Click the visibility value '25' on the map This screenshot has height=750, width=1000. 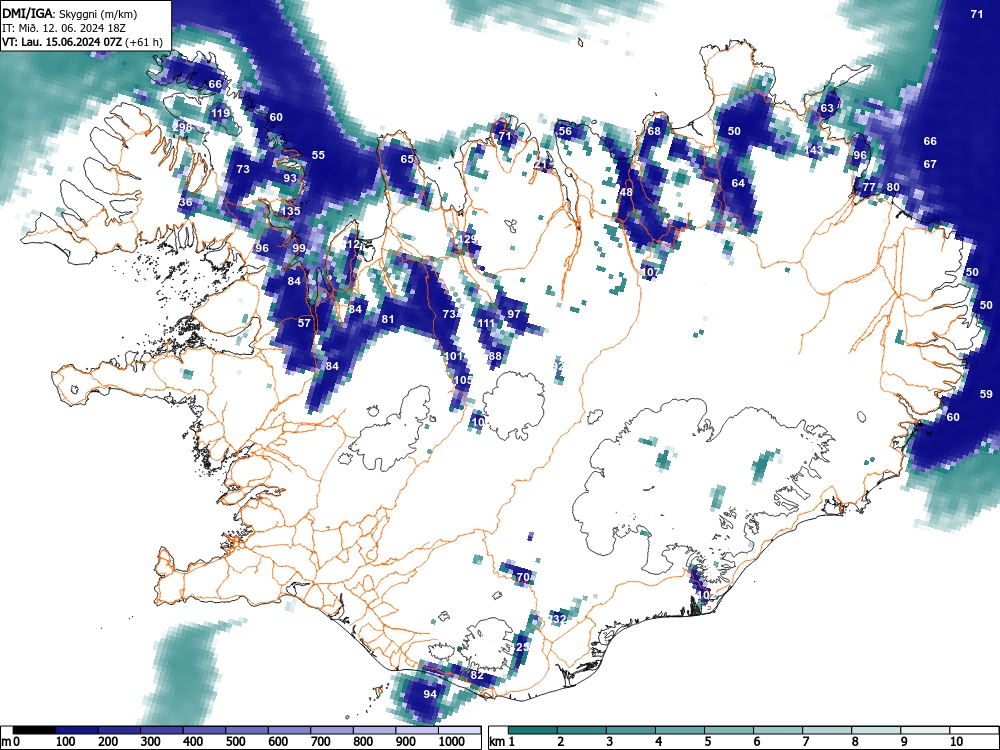click(x=522, y=647)
